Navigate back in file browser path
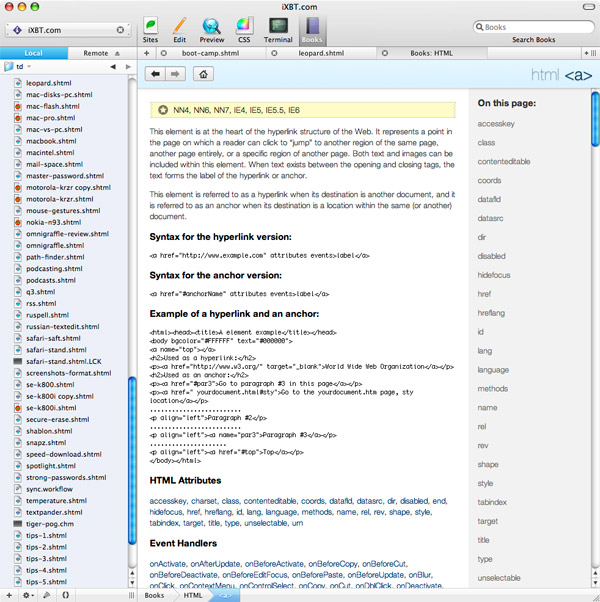 pos(113,67)
